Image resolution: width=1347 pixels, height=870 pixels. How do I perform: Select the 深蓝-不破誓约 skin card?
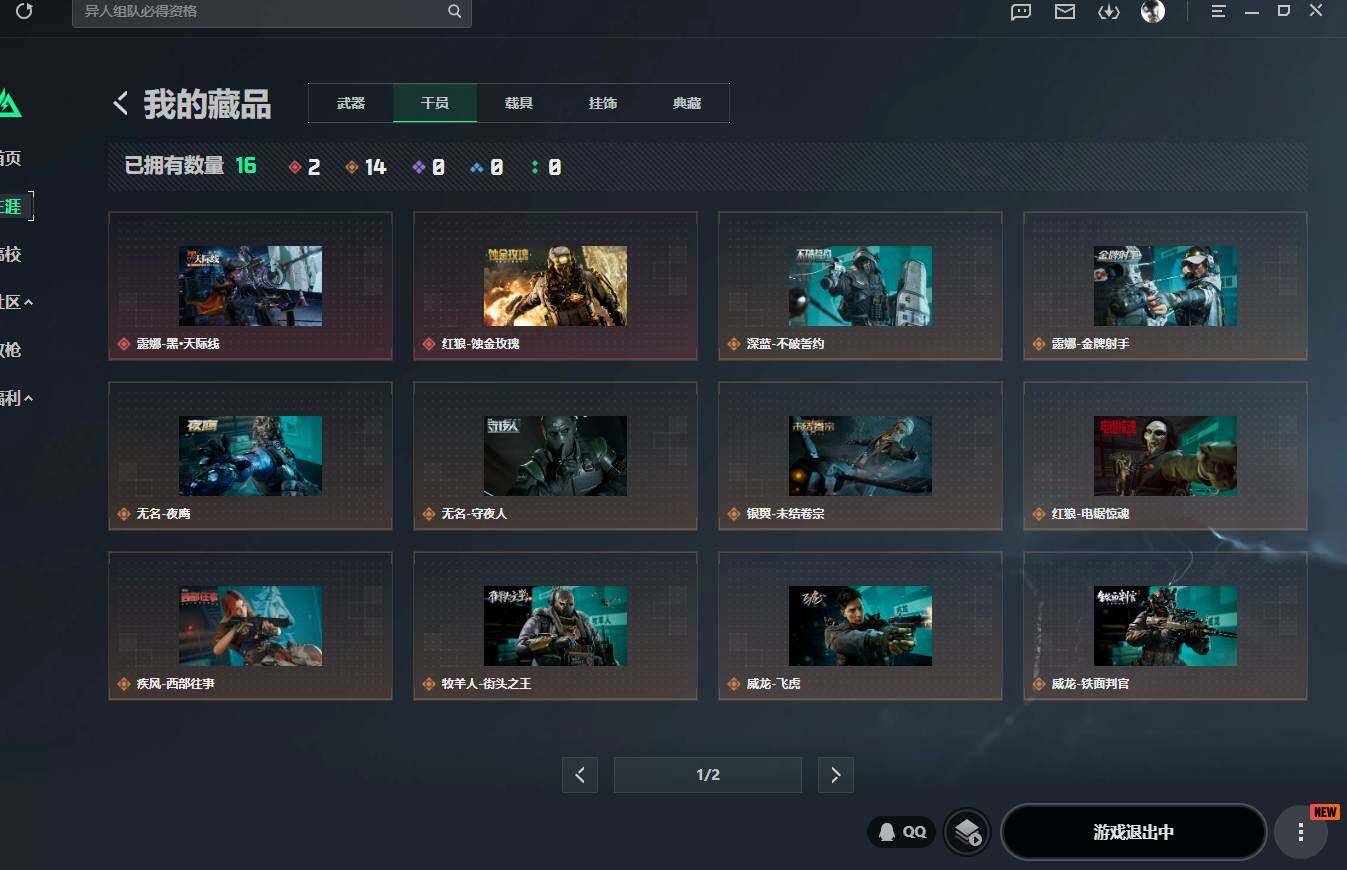coord(860,286)
